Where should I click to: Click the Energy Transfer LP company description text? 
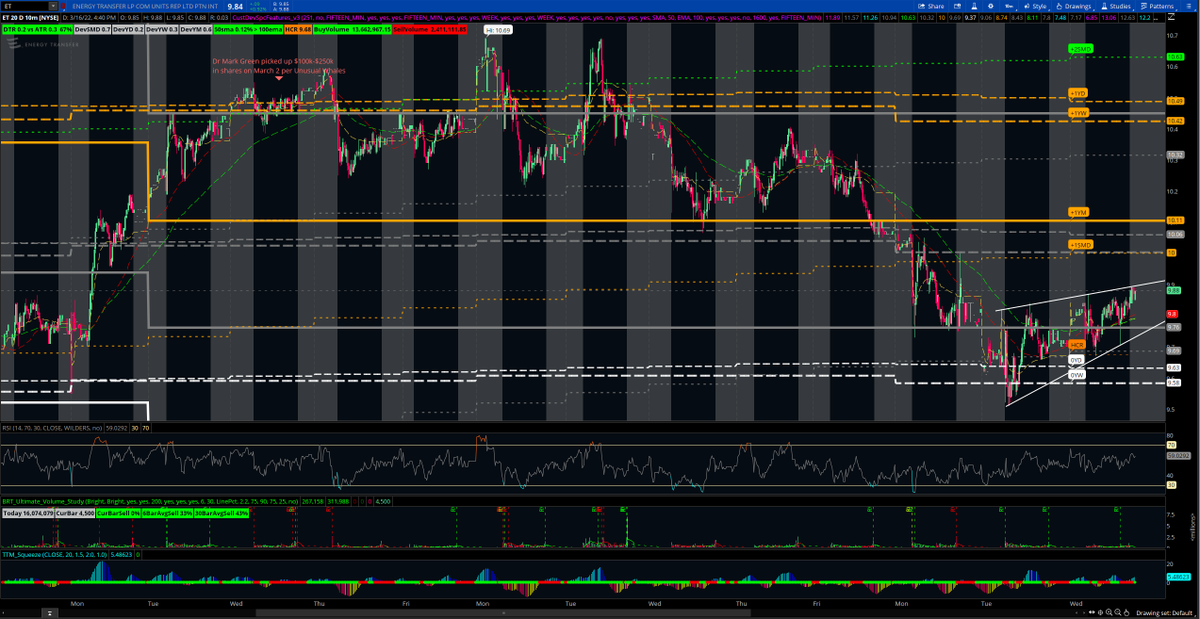(x=144, y=6)
